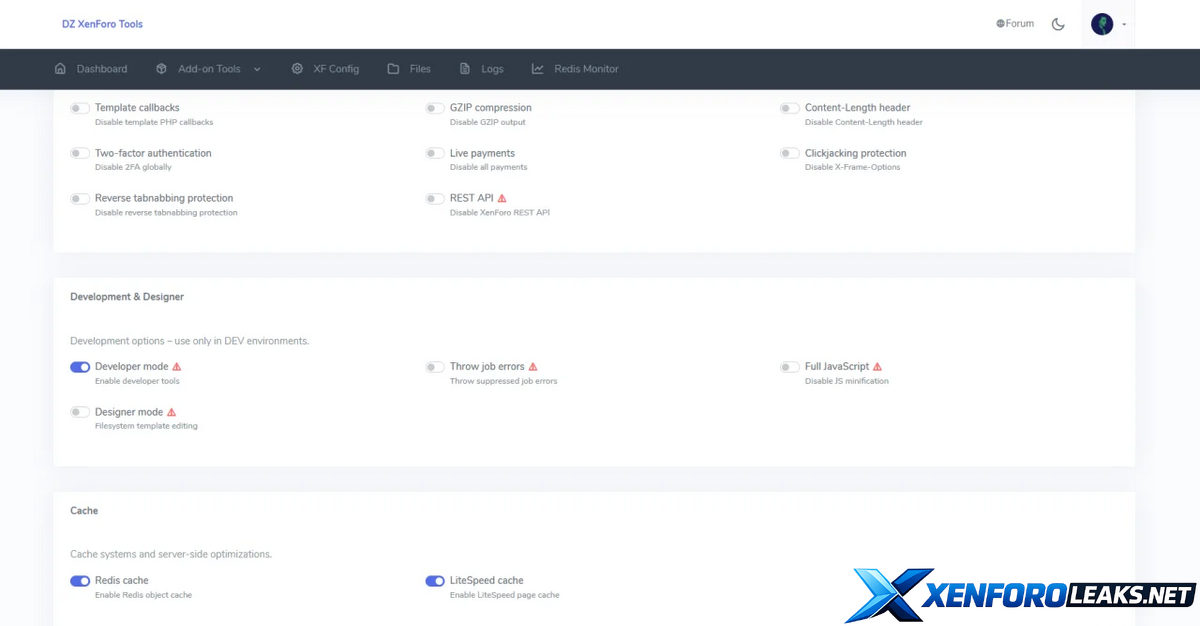Expand the Add-on Tools dropdown chevron
The width and height of the screenshot is (1200, 626).
pyautogui.click(x=257, y=69)
